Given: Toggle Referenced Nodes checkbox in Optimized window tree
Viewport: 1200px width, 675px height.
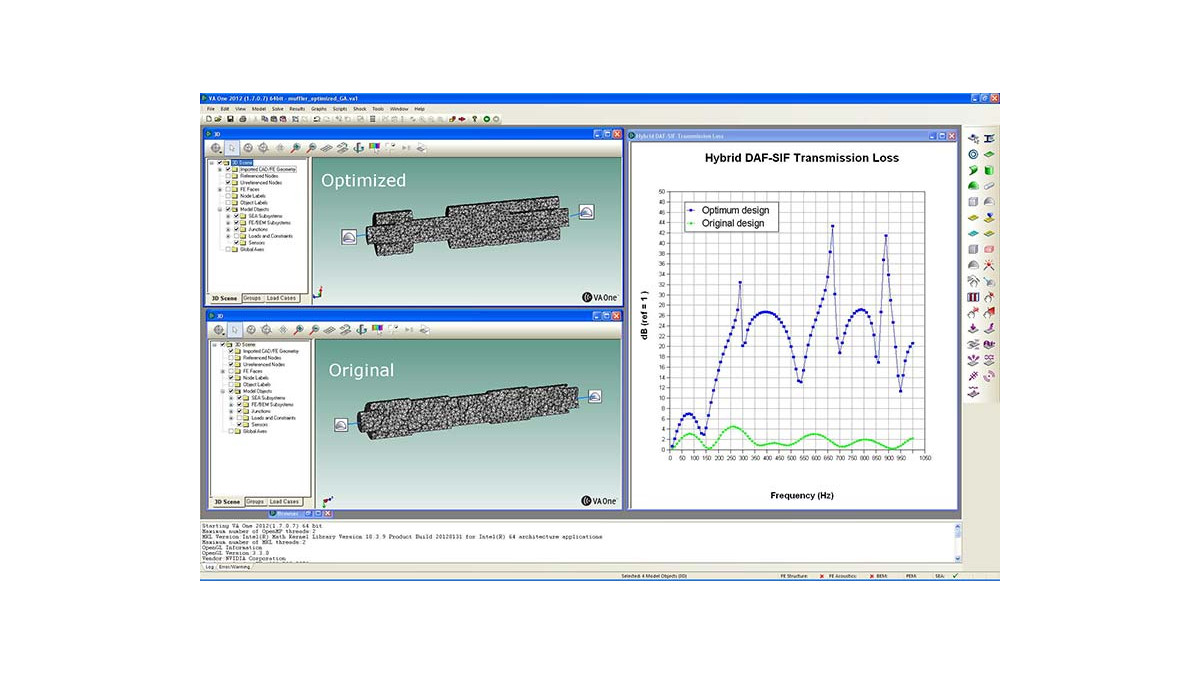Looking at the screenshot, I should pyautogui.click(x=228, y=176).
